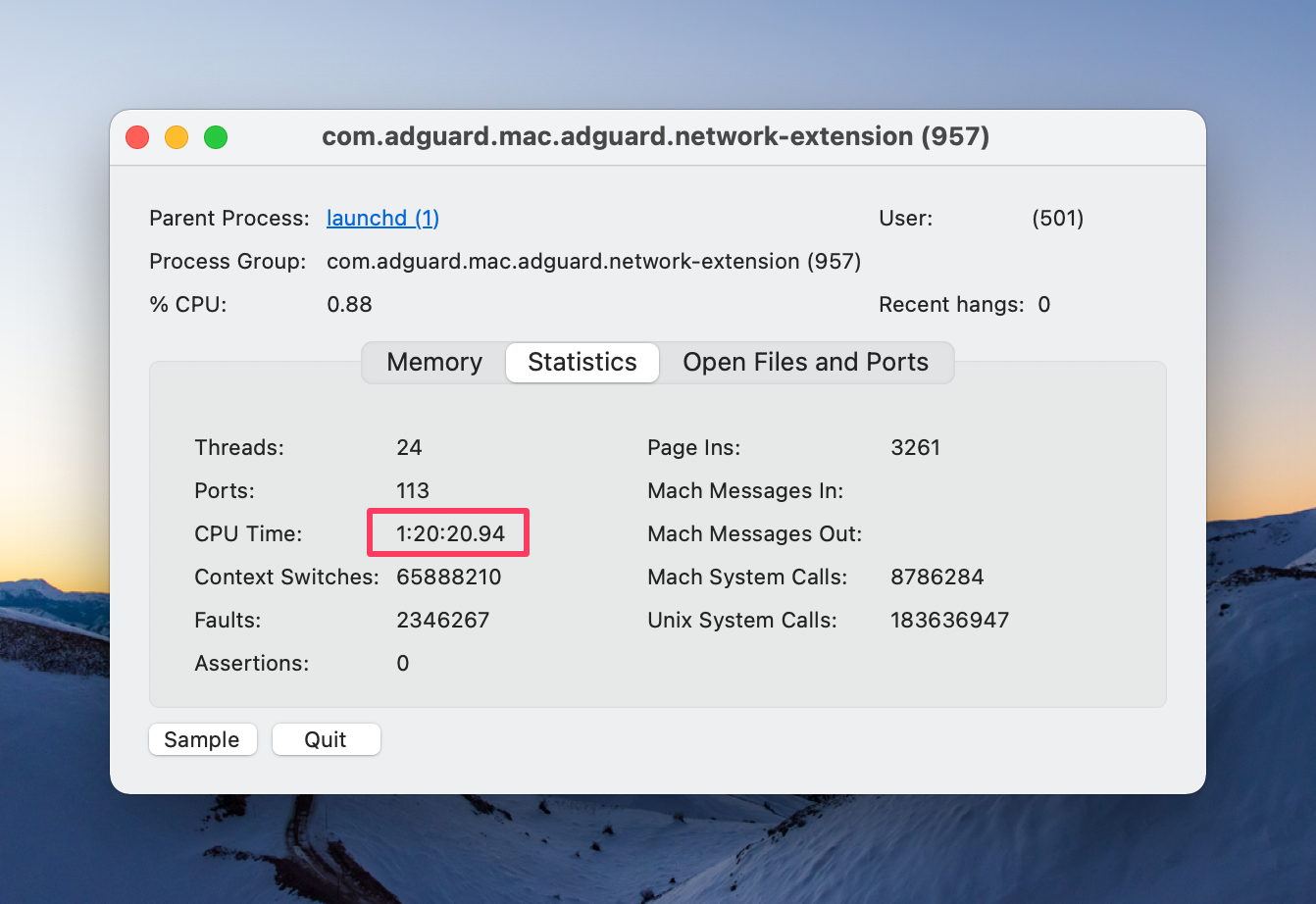Image resolution: width=1316 pixels, height=904 pixels.
Task: Click the Mach System Calls value 8786284
Action: [937, 577]
